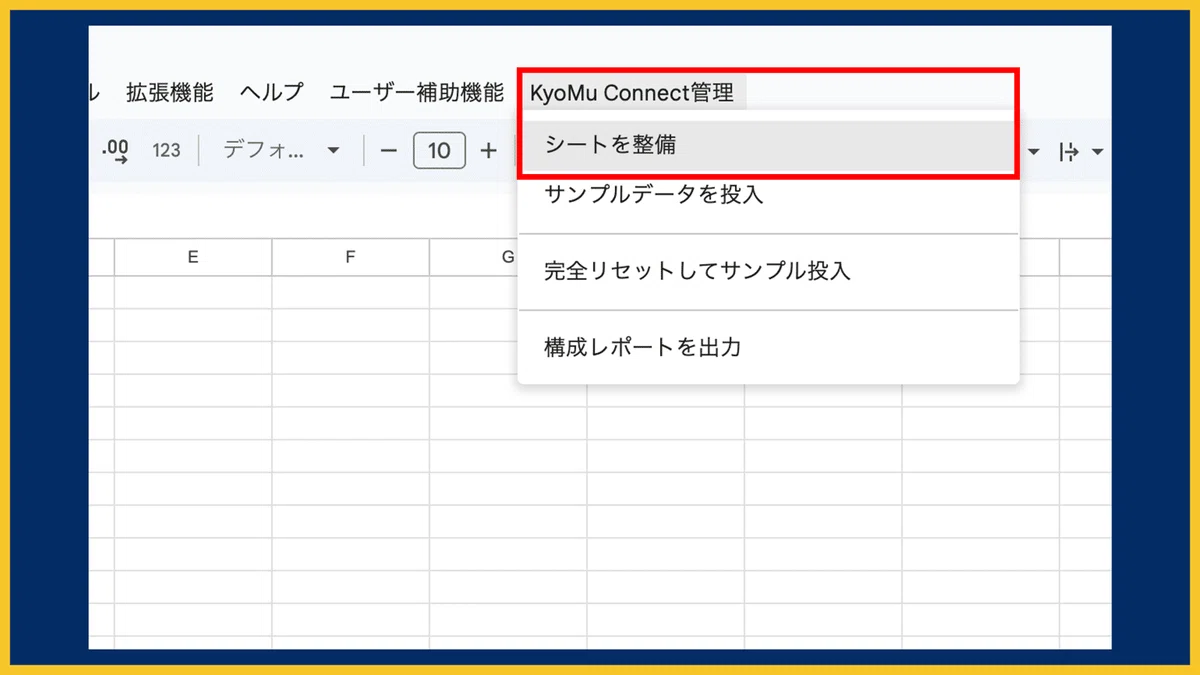Increase font size with plus button
This screenshot has height=675, width=1200.
click(488, 151)
